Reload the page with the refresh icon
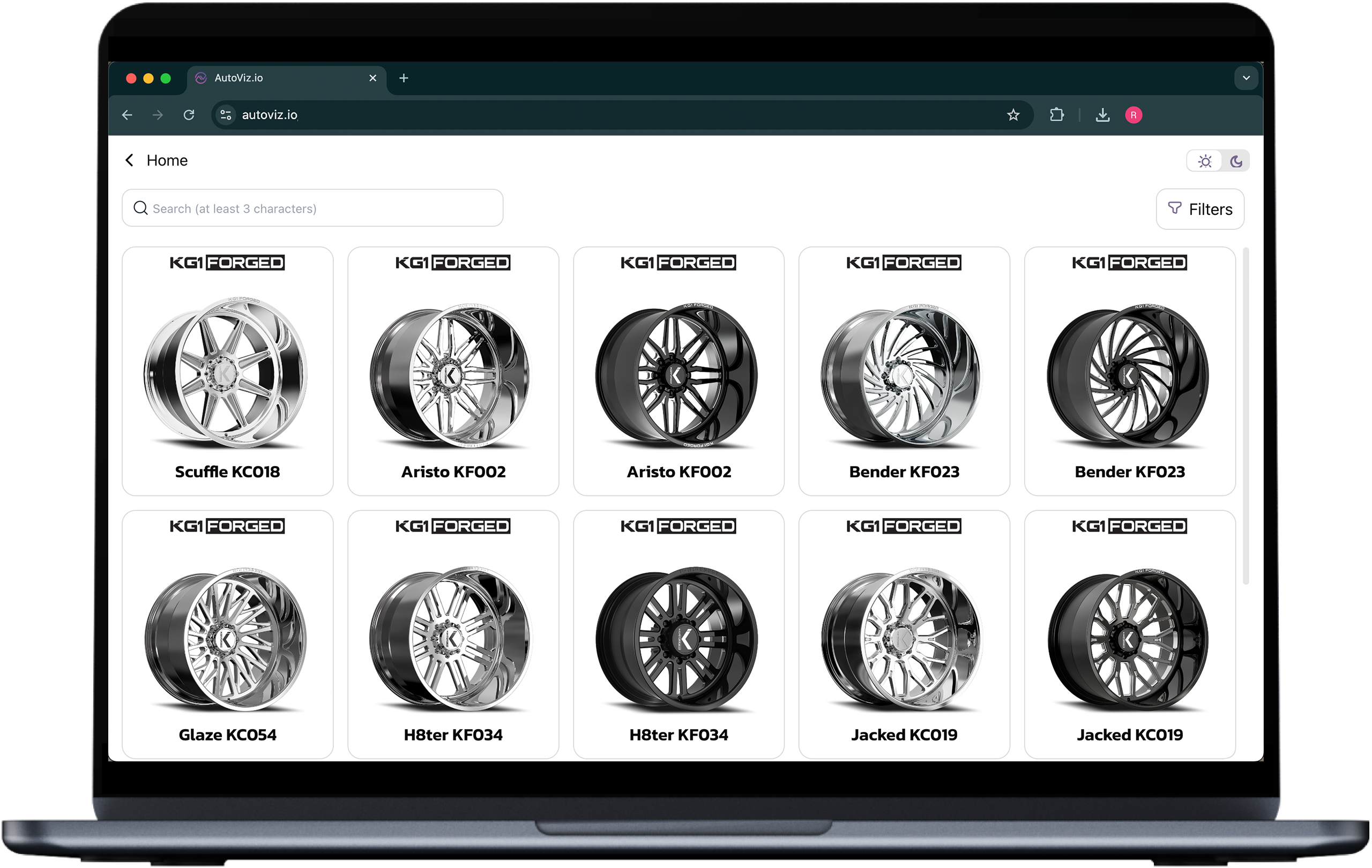The width and height of the screenshot is (1372, 868). tap(190, 115)
